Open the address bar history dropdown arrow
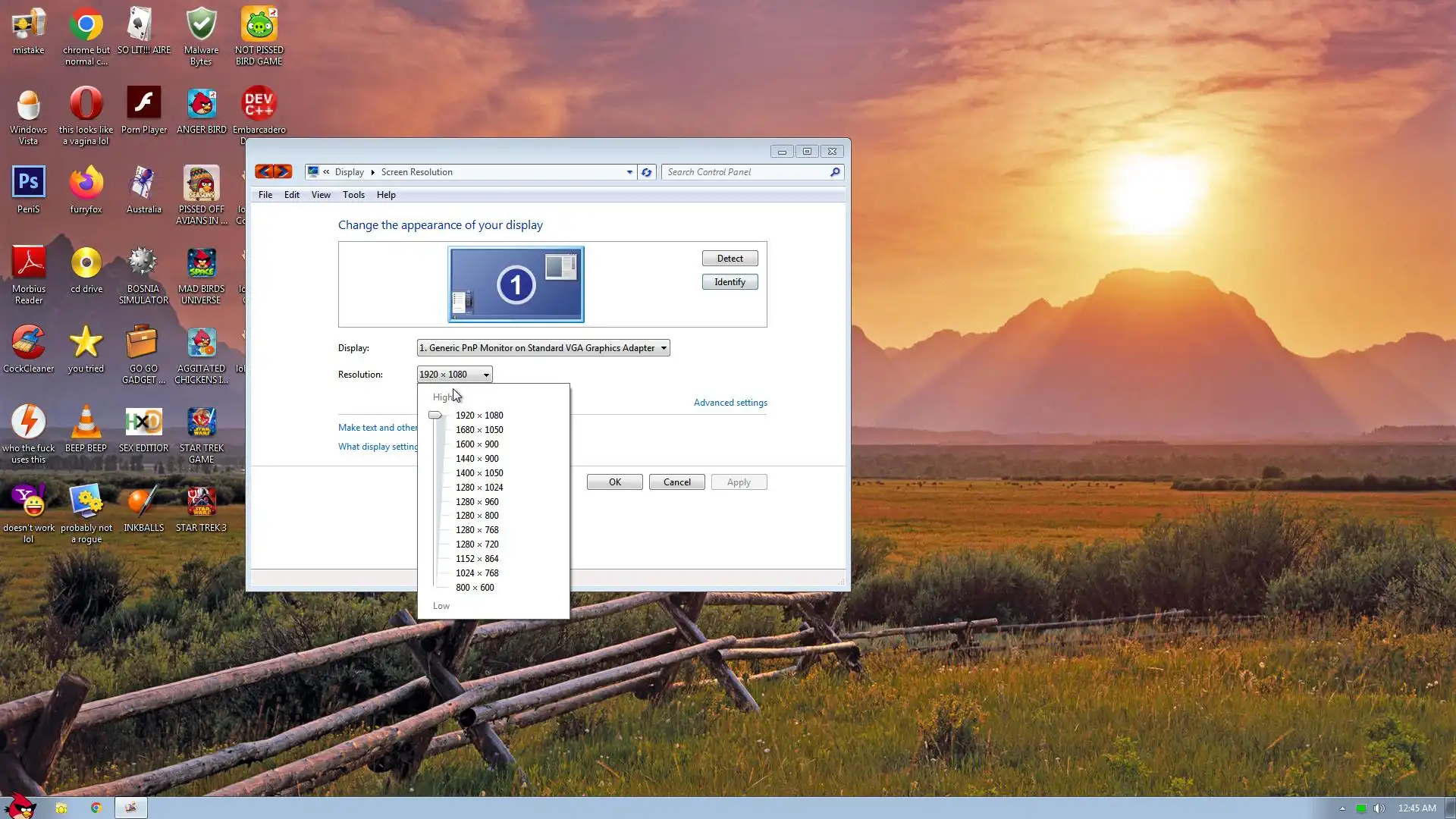This screenshot has width=1456, height=819. 629,172
